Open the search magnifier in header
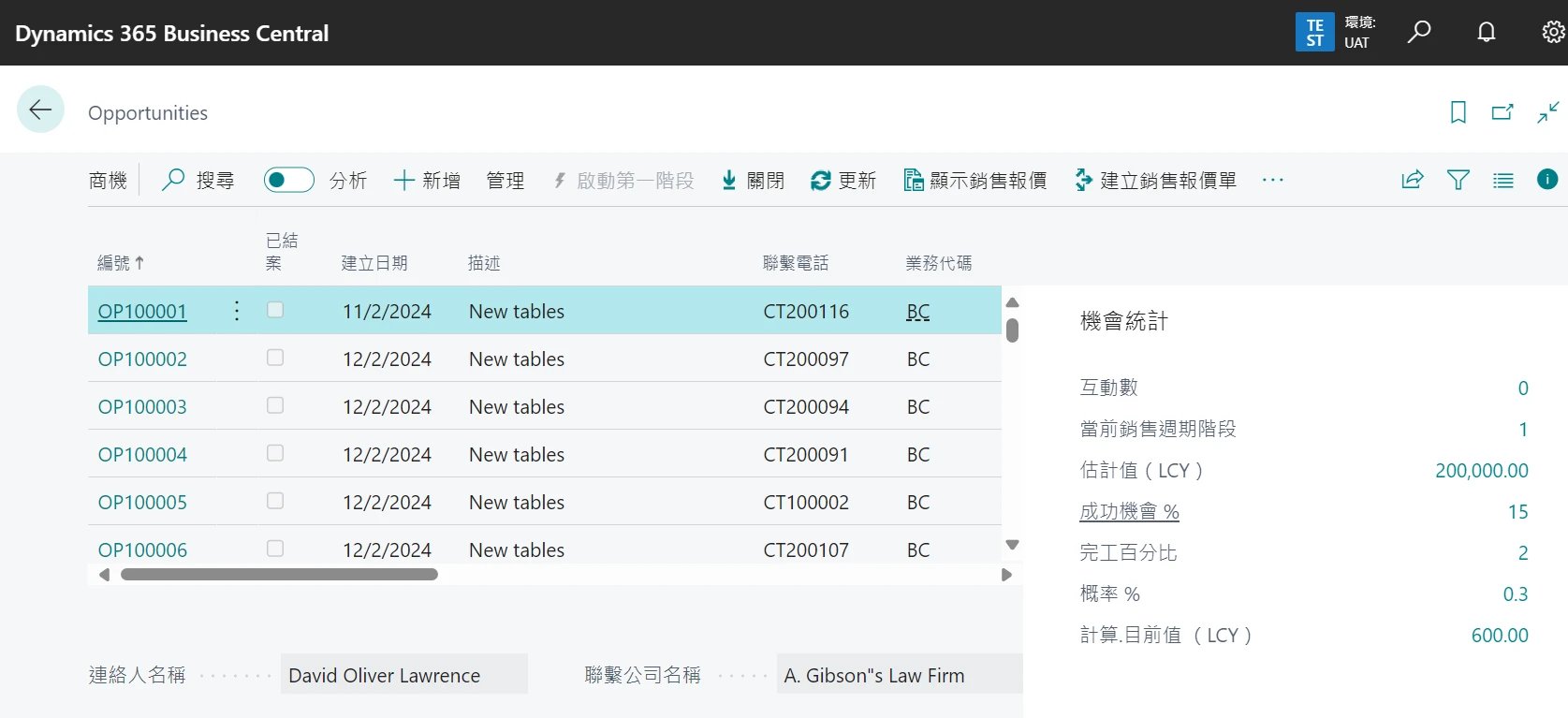The image size is (1568, 718). tap(1419, 33)
